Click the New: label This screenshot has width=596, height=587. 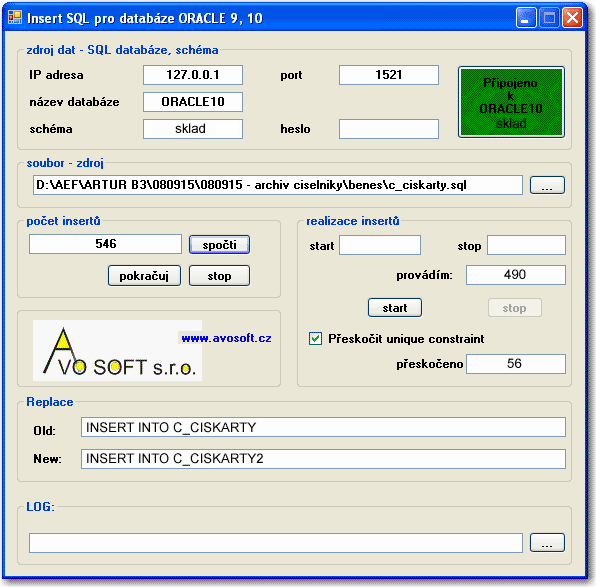pyautogui.click(x=48, y=459)
